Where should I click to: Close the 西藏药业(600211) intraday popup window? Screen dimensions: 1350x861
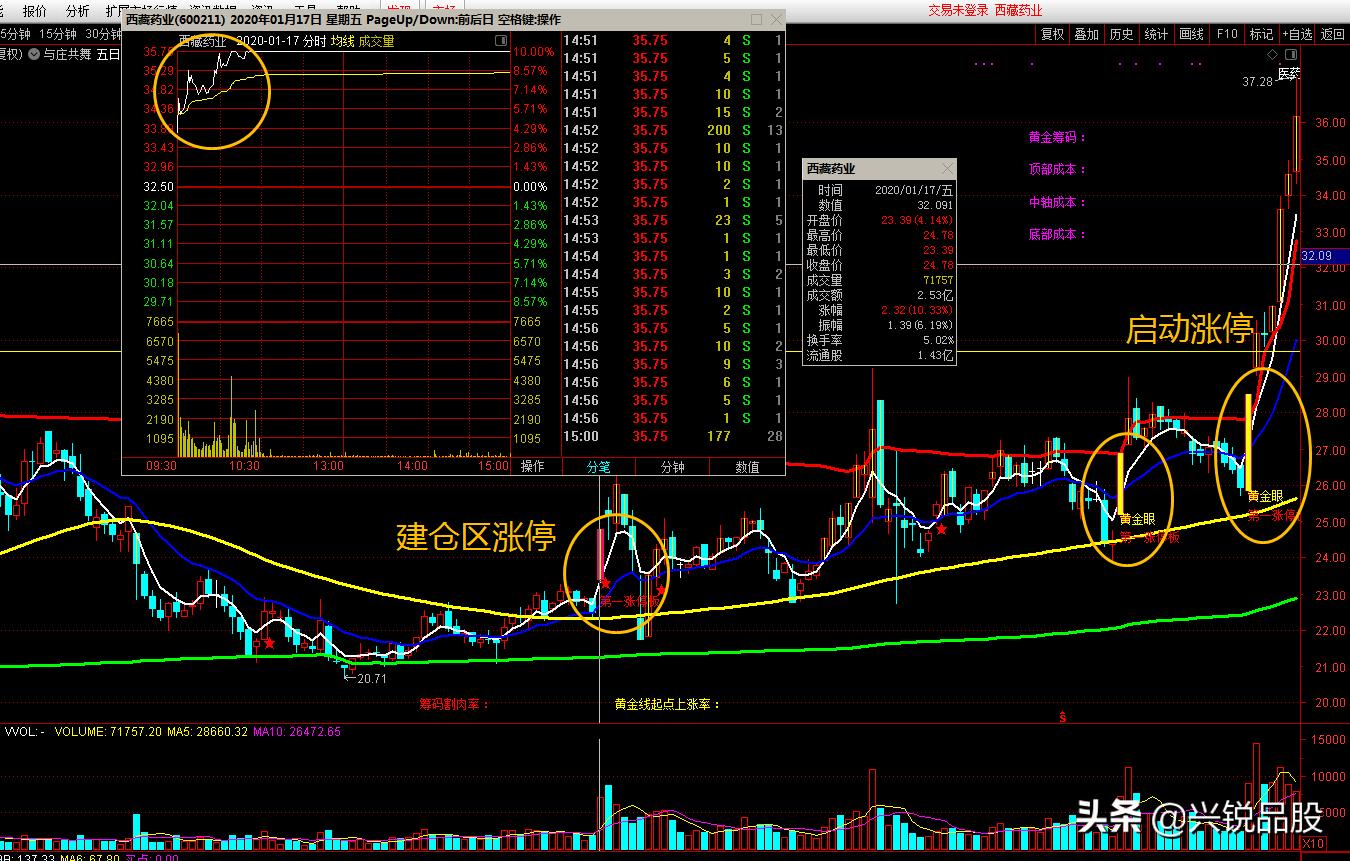(774, 19)
